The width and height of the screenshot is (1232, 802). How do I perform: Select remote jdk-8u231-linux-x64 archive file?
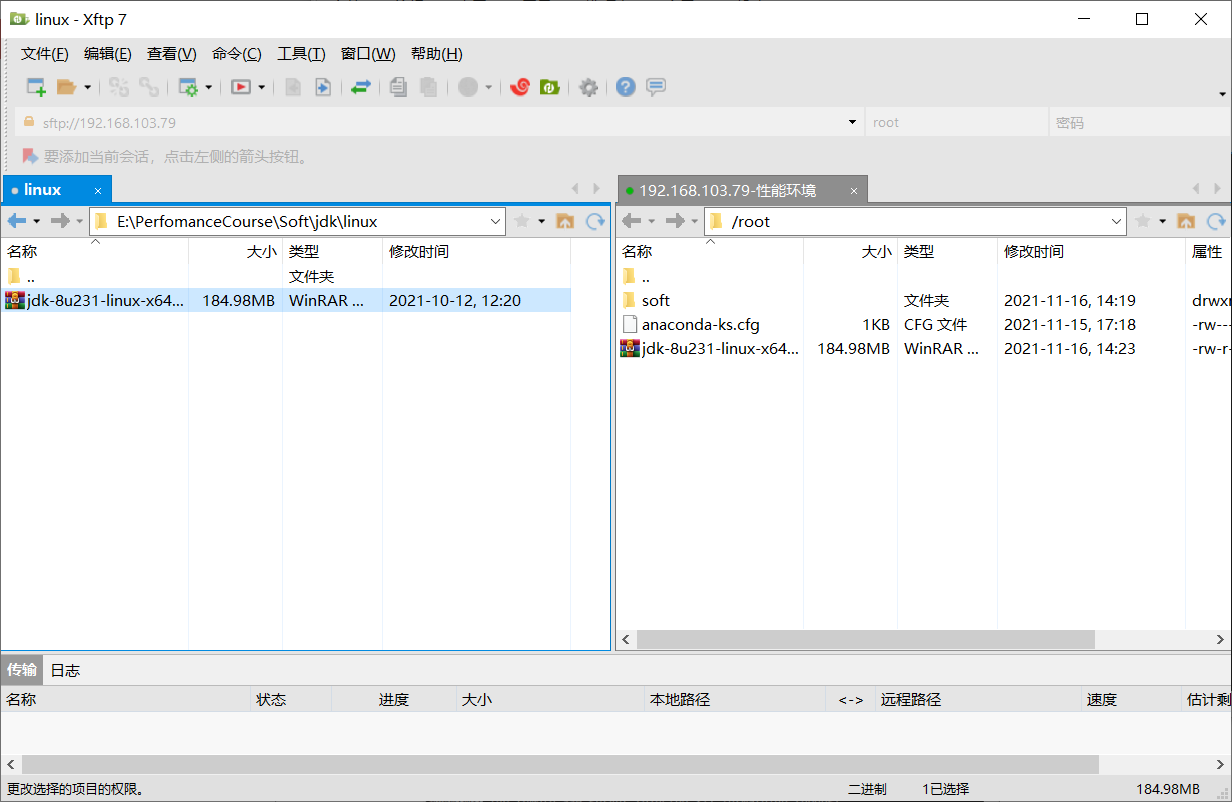(x=710, y=349)
